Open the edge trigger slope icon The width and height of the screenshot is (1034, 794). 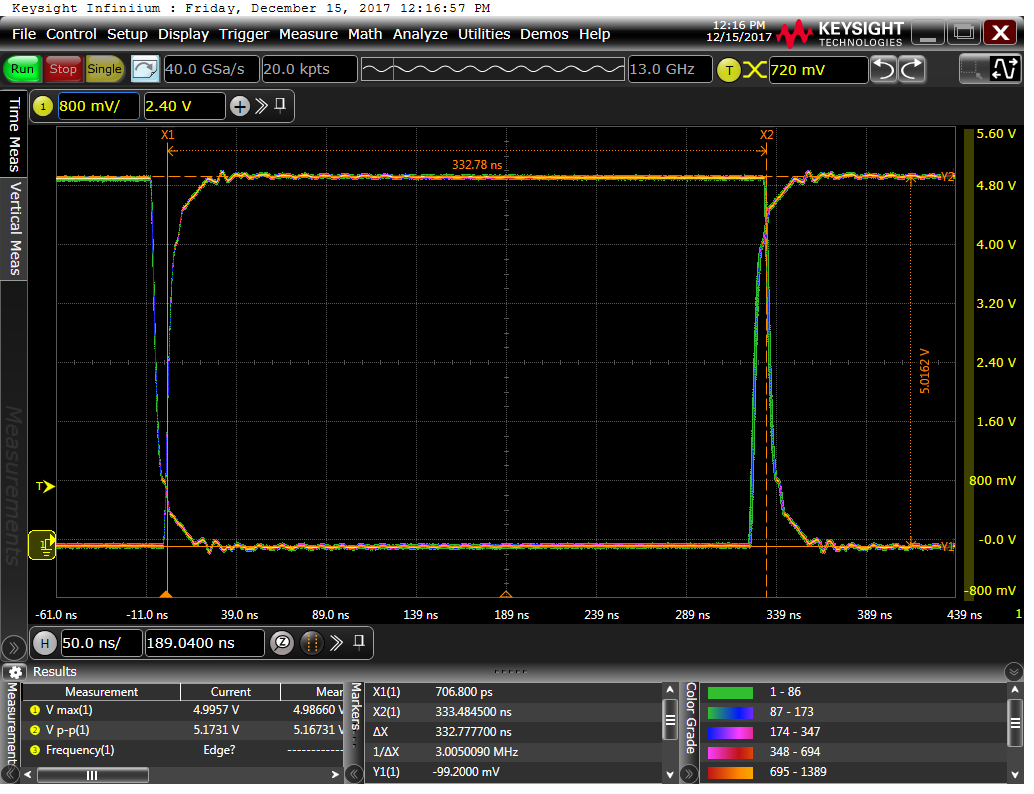754,70
